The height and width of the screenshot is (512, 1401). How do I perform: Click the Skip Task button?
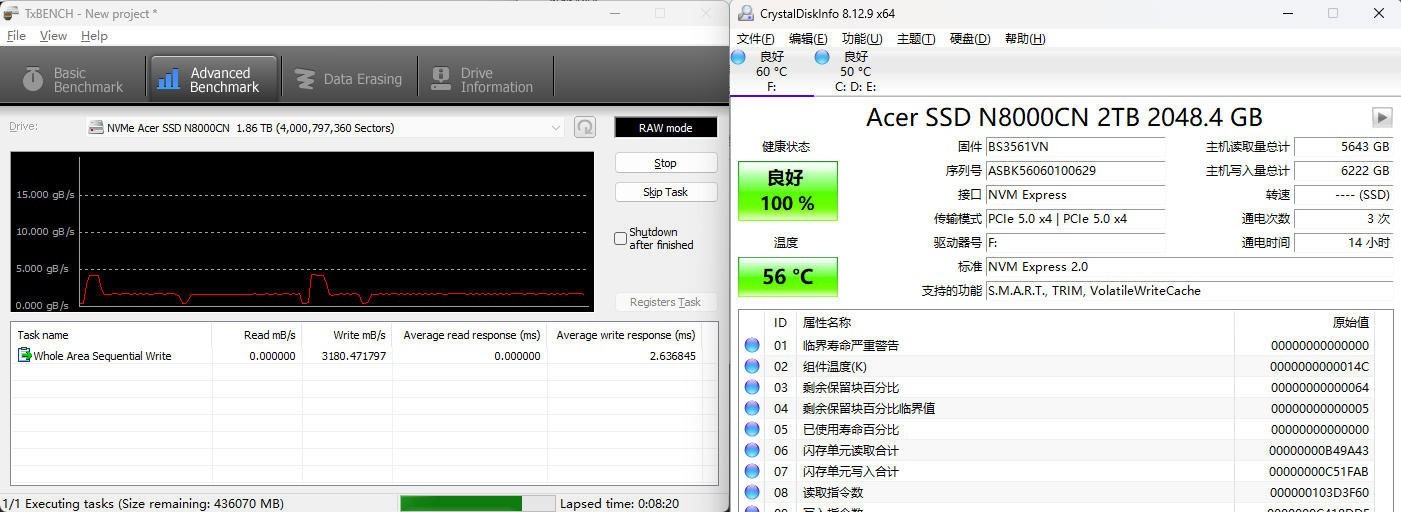[x=665, y=192]
